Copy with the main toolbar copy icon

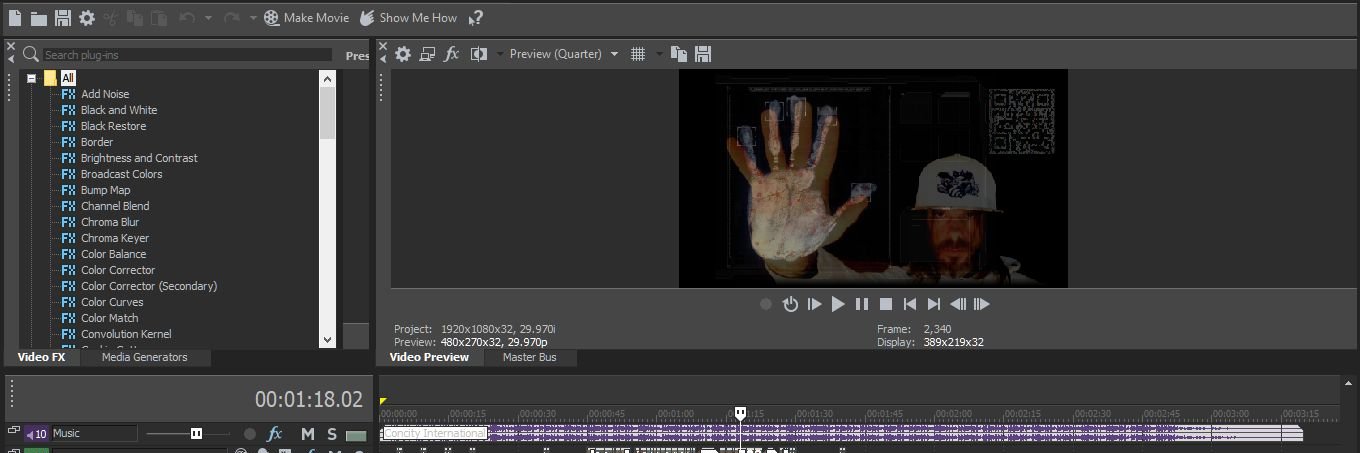pos(135,18)
